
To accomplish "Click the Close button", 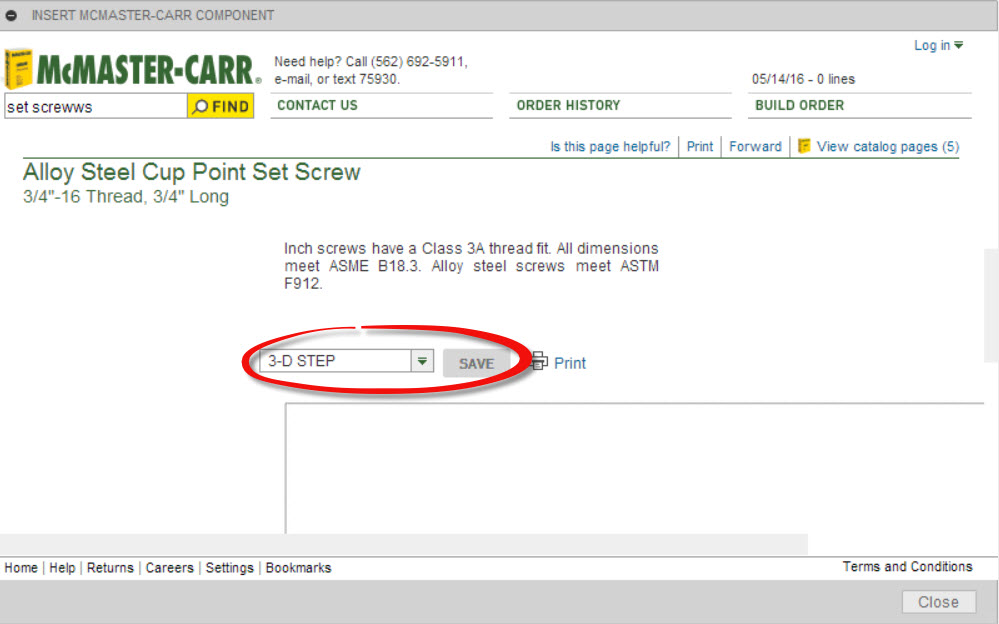I will point(938,602).
